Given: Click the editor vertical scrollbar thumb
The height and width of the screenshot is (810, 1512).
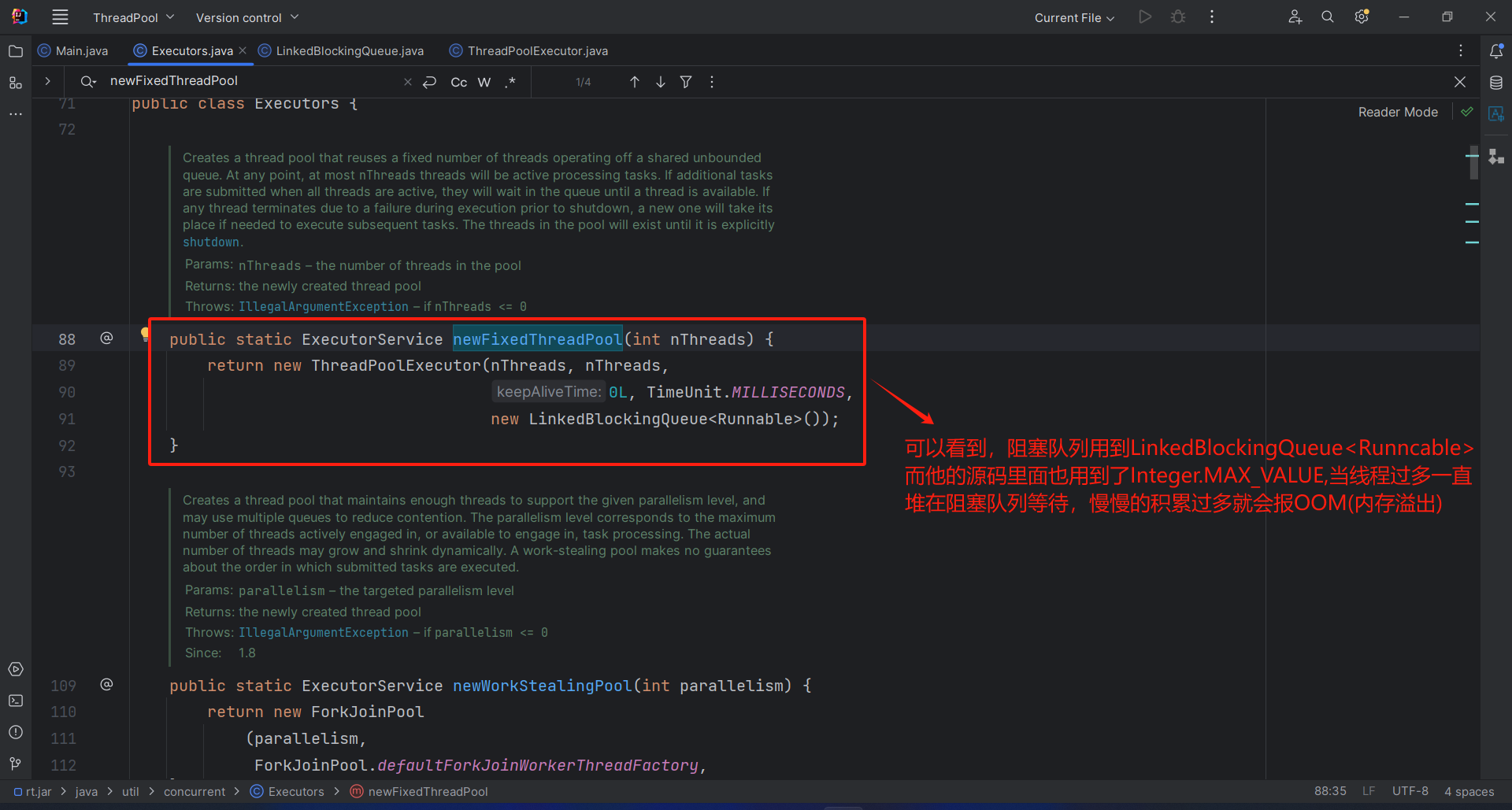Looking at the screenshot, I should tap(1474, 162).
